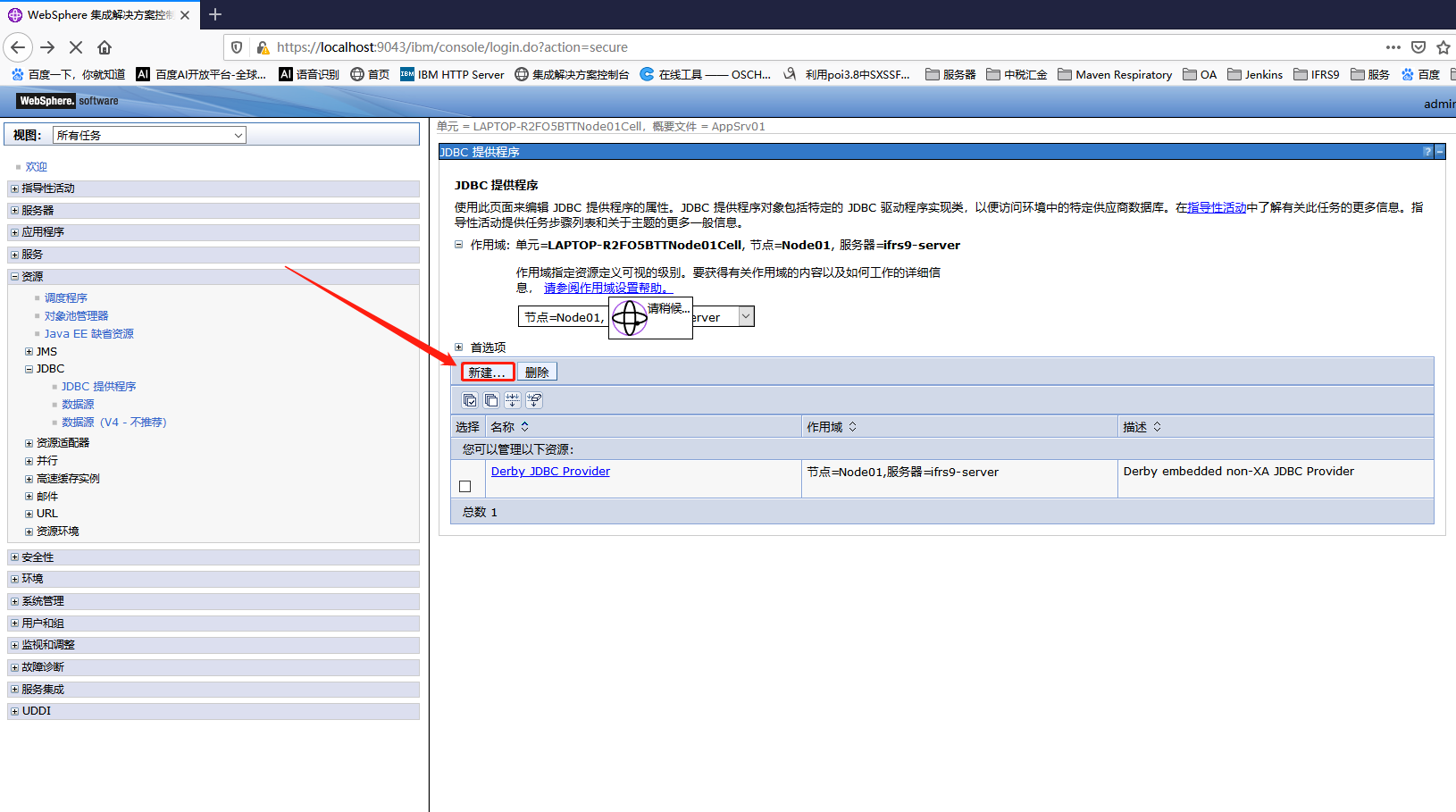Expand the 首选项 section
This screenshot has width=1456, height=812.
tap(458, 347)
